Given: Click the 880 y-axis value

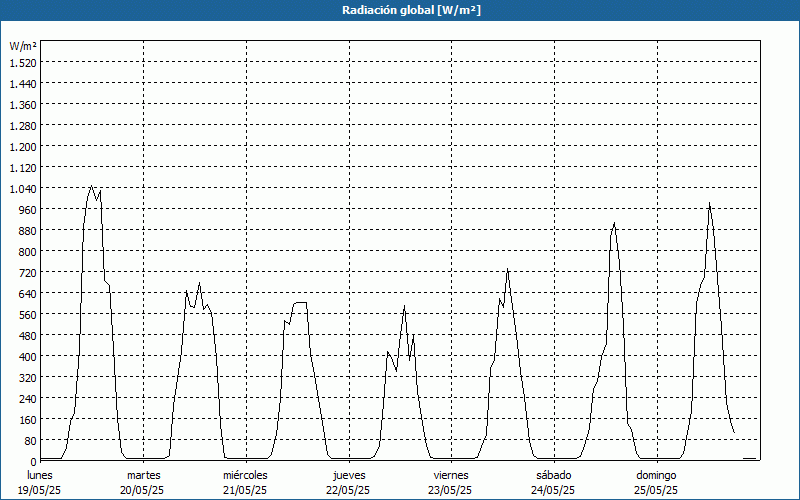Looking at the screenshot, I should (x=28, y=231).
